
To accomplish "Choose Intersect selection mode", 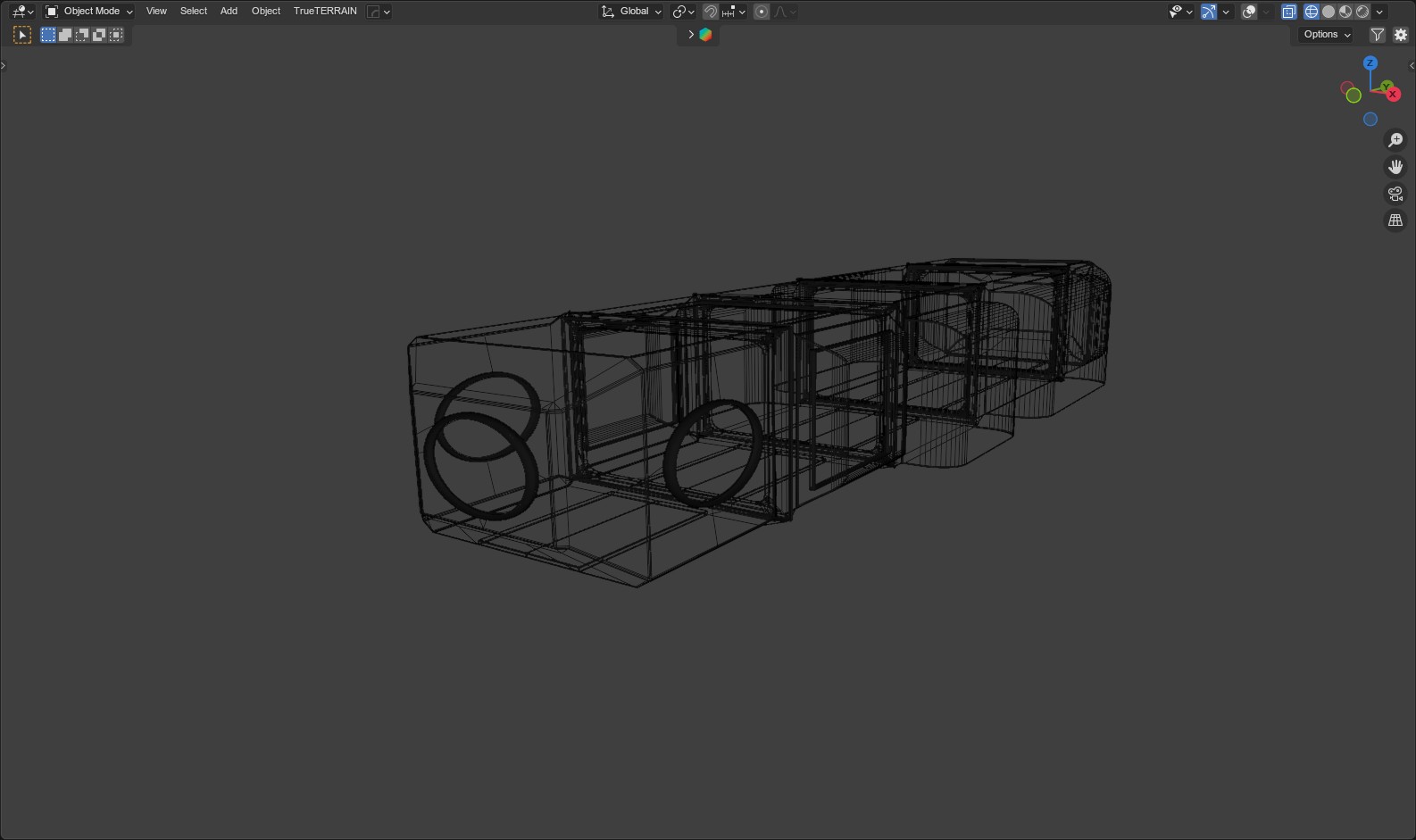I will [x=116, y=35].
